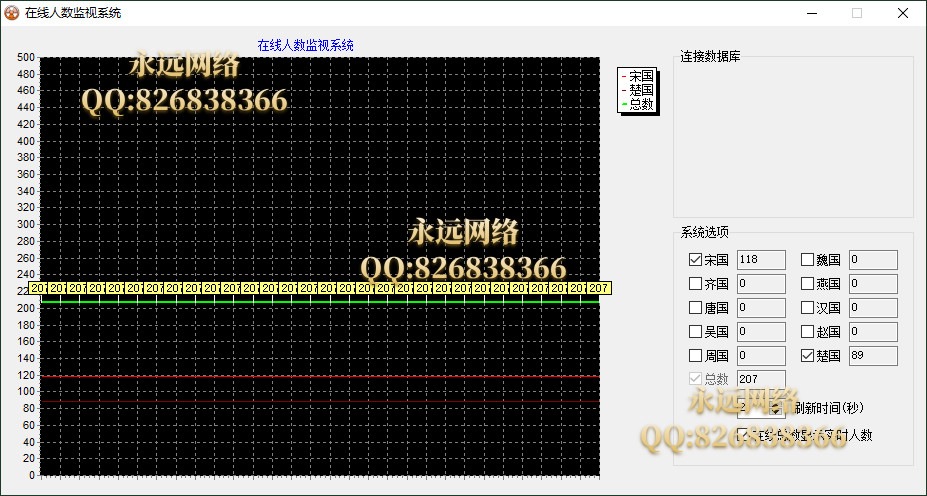Click the 宋国 count field showing 118
This screenshot has width=927, height=496.
761,260
